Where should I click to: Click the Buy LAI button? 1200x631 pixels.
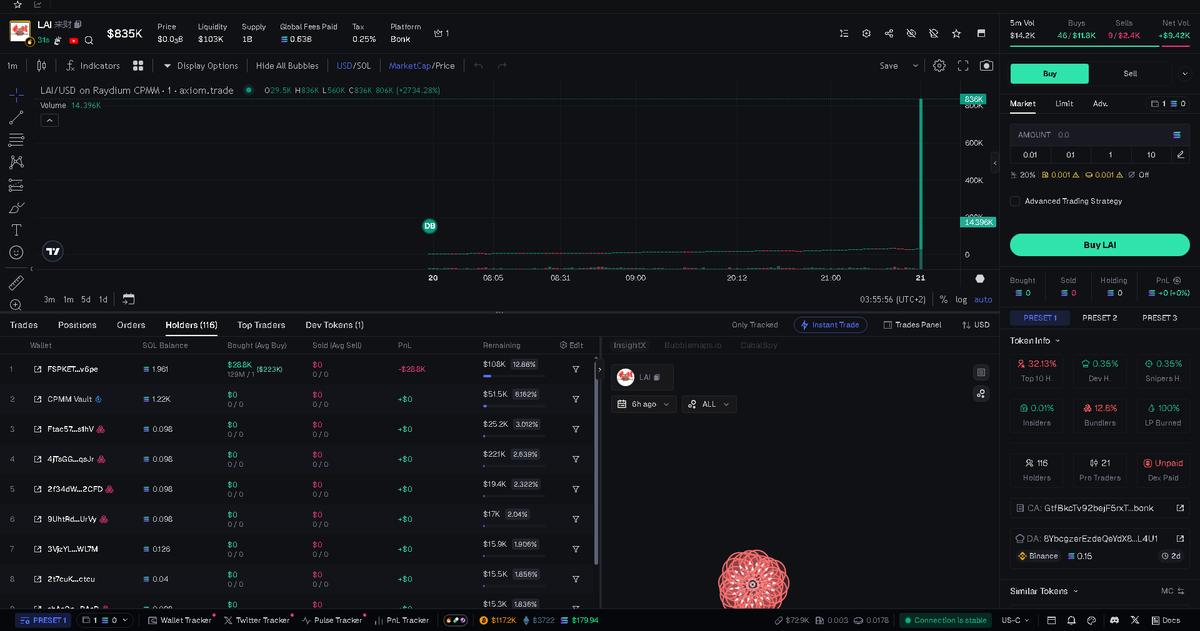[1099, 245]
